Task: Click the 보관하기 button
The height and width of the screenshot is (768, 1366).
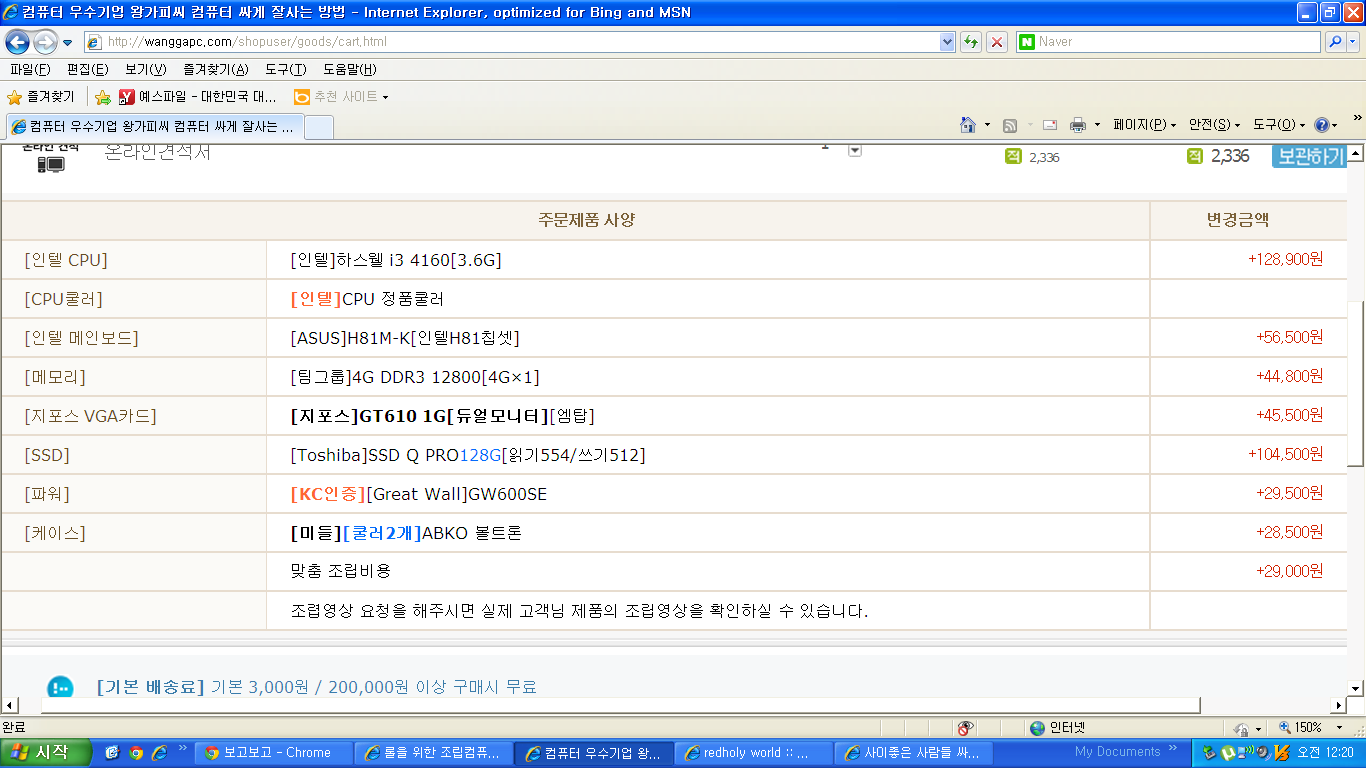Action: tap(1309, 156)
